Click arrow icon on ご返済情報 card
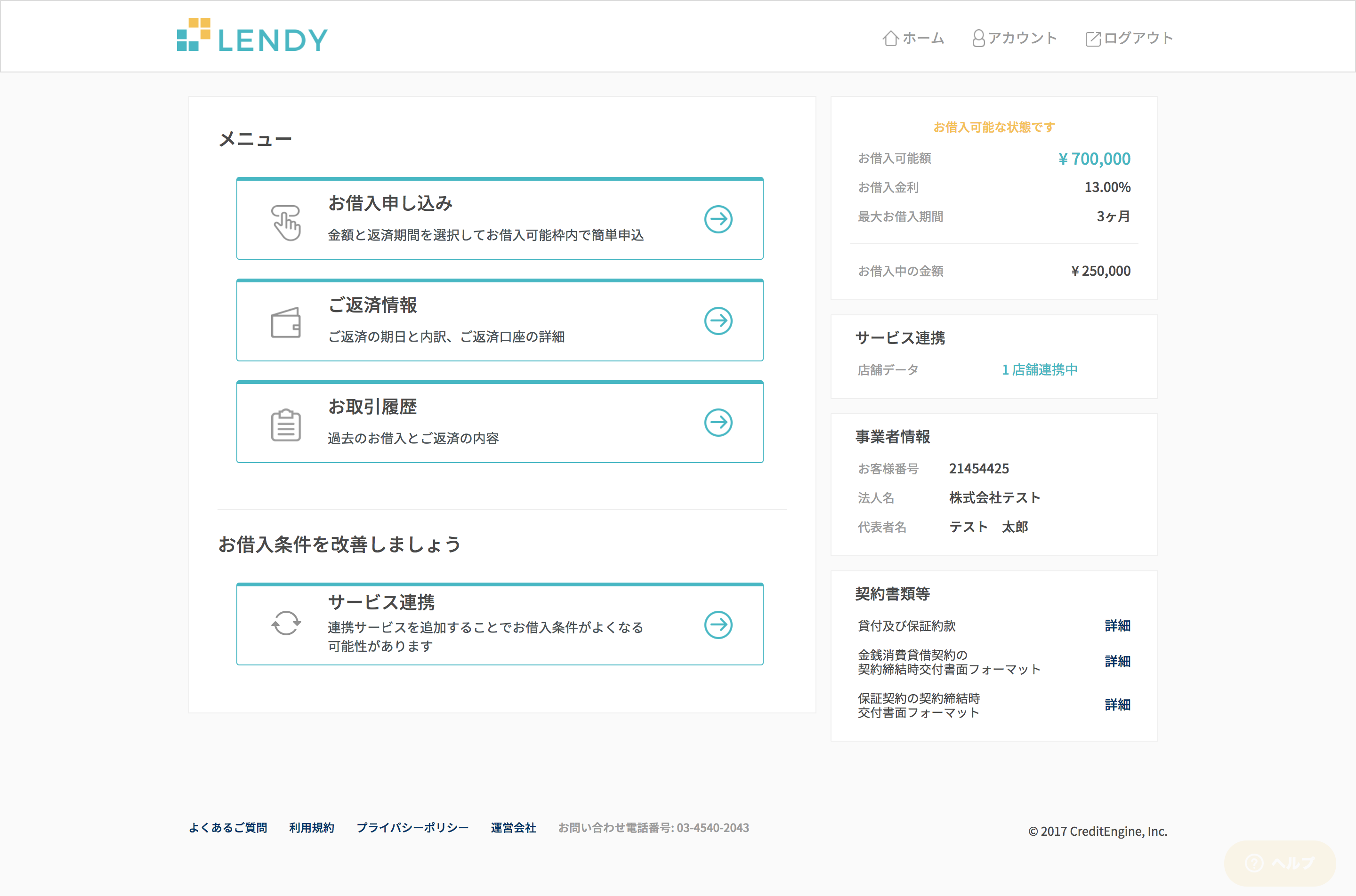The width and height of the screenshot is (1356, 896). [718, 321]
